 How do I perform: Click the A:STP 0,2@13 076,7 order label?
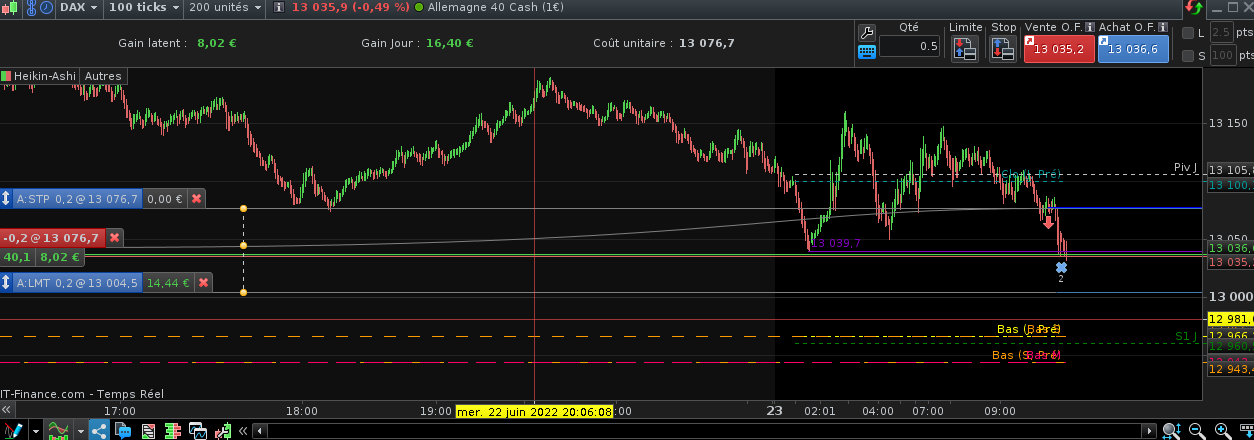point(78,199)
